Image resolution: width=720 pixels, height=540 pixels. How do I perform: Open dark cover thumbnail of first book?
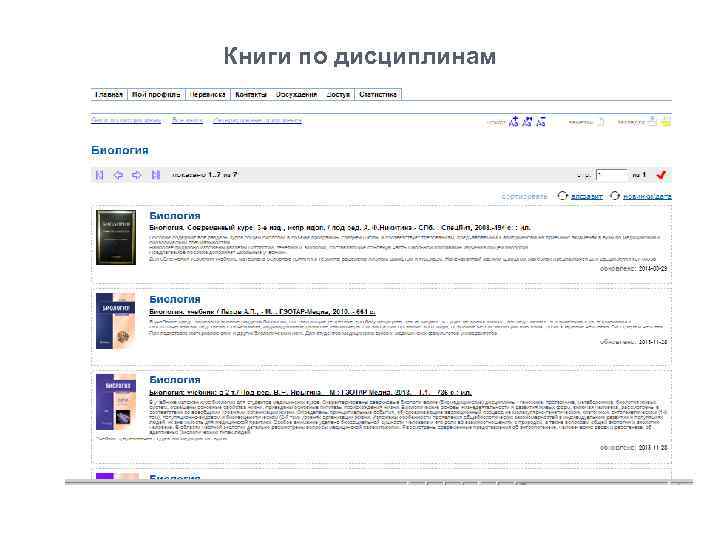click(116, 237)
